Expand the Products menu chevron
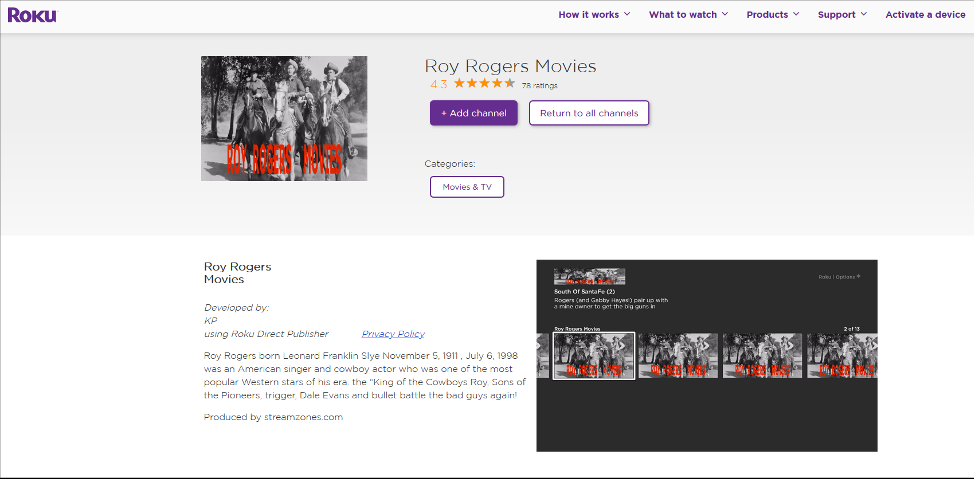The width and height of the screenshot is (974, 479). pos(797,14)
